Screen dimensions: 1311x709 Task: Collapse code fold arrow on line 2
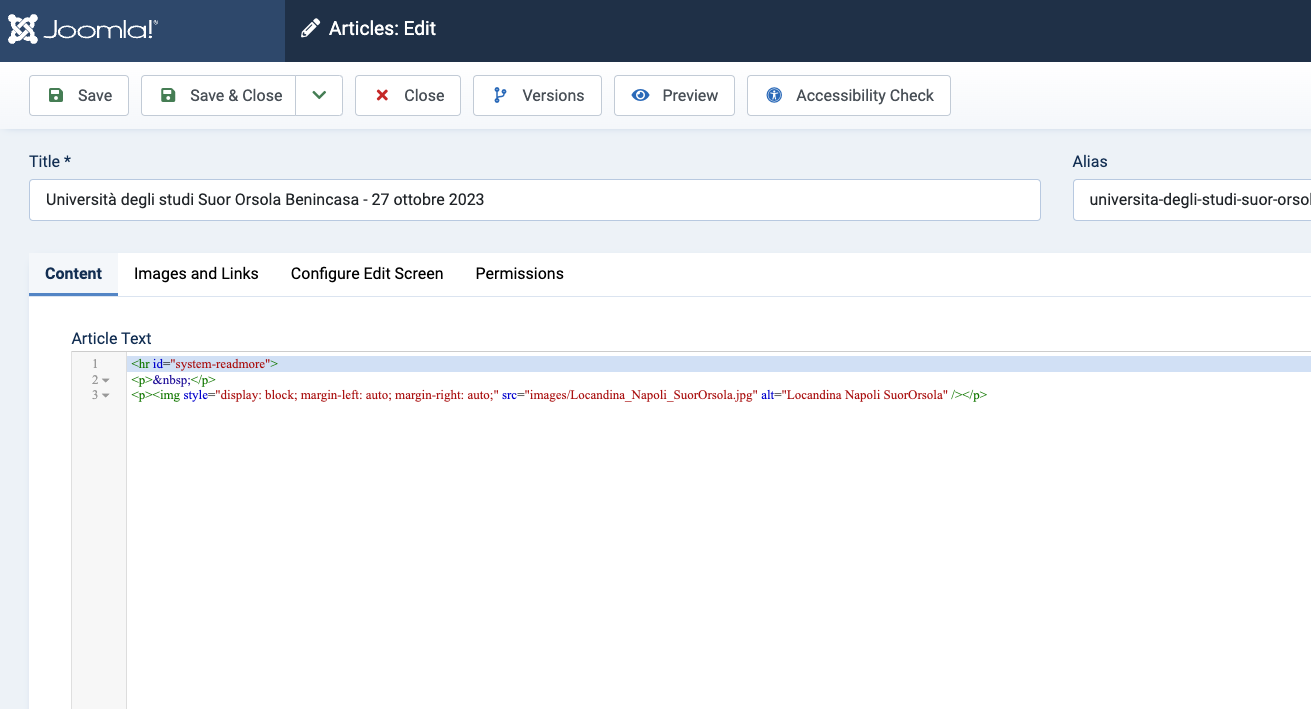coord(106,380)
